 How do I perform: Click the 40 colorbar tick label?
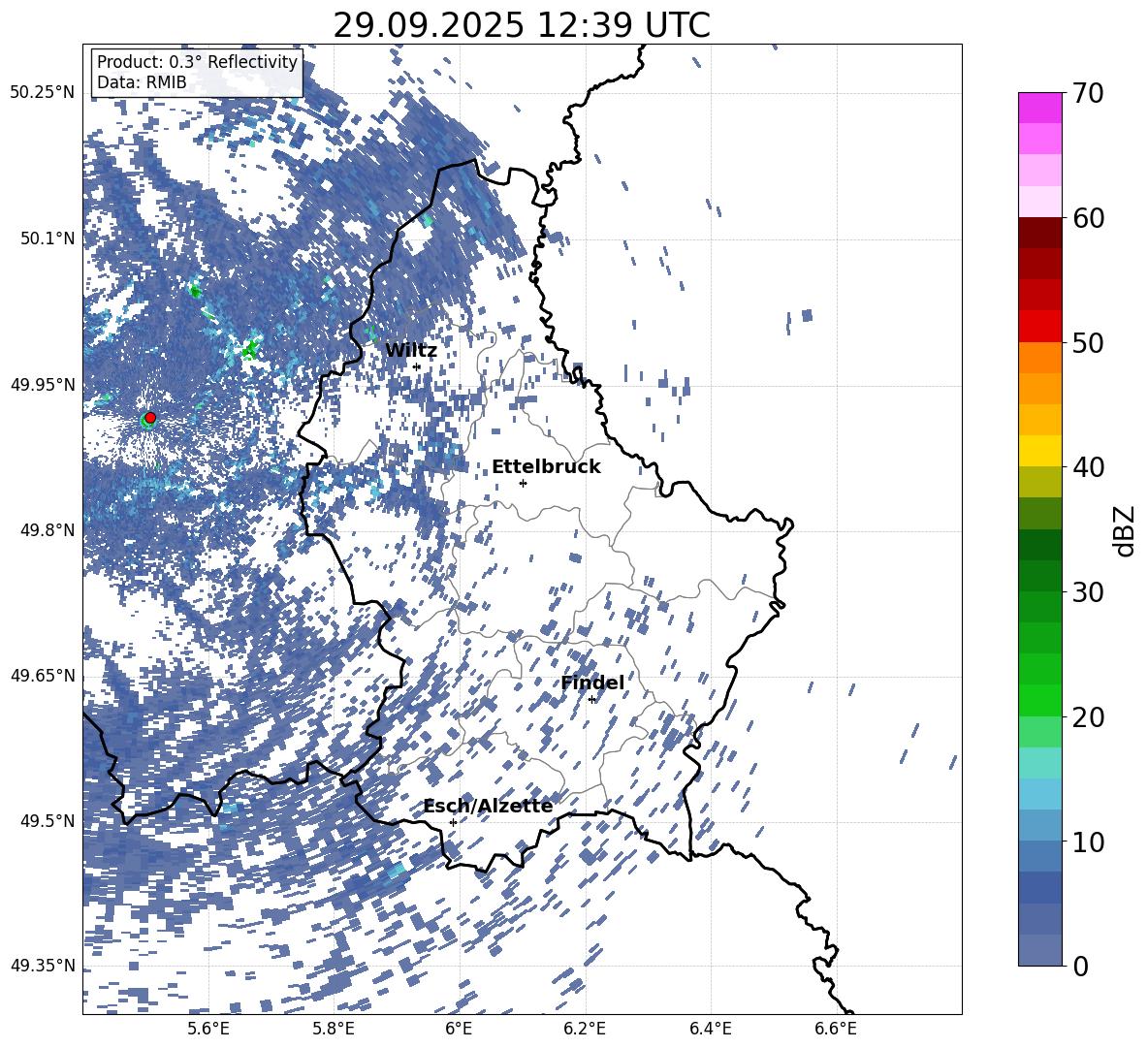pos(1088,467)
